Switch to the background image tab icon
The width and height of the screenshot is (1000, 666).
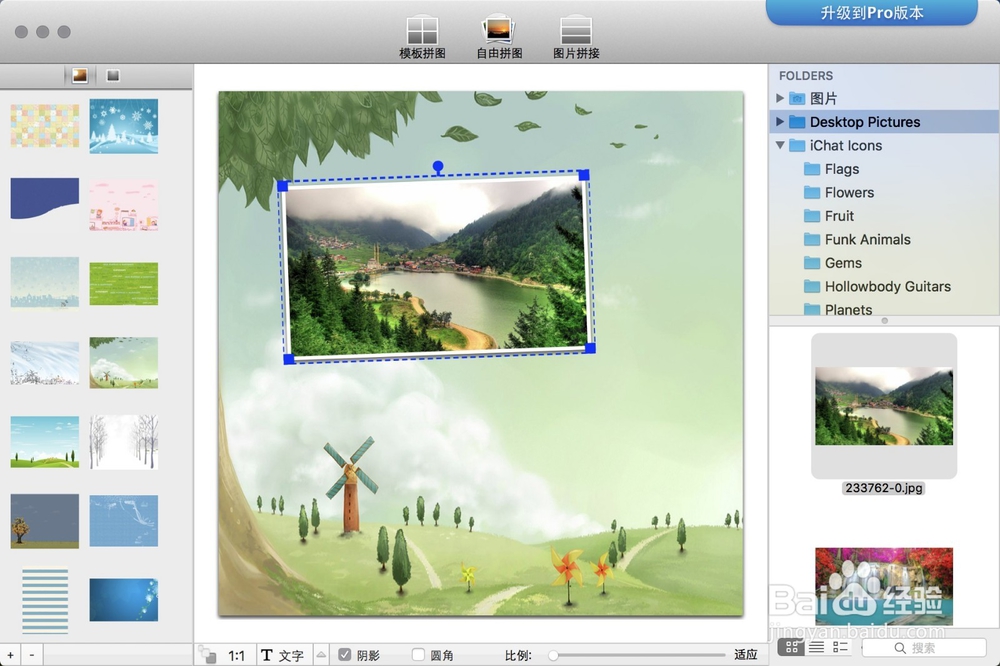tap(80, 76)
